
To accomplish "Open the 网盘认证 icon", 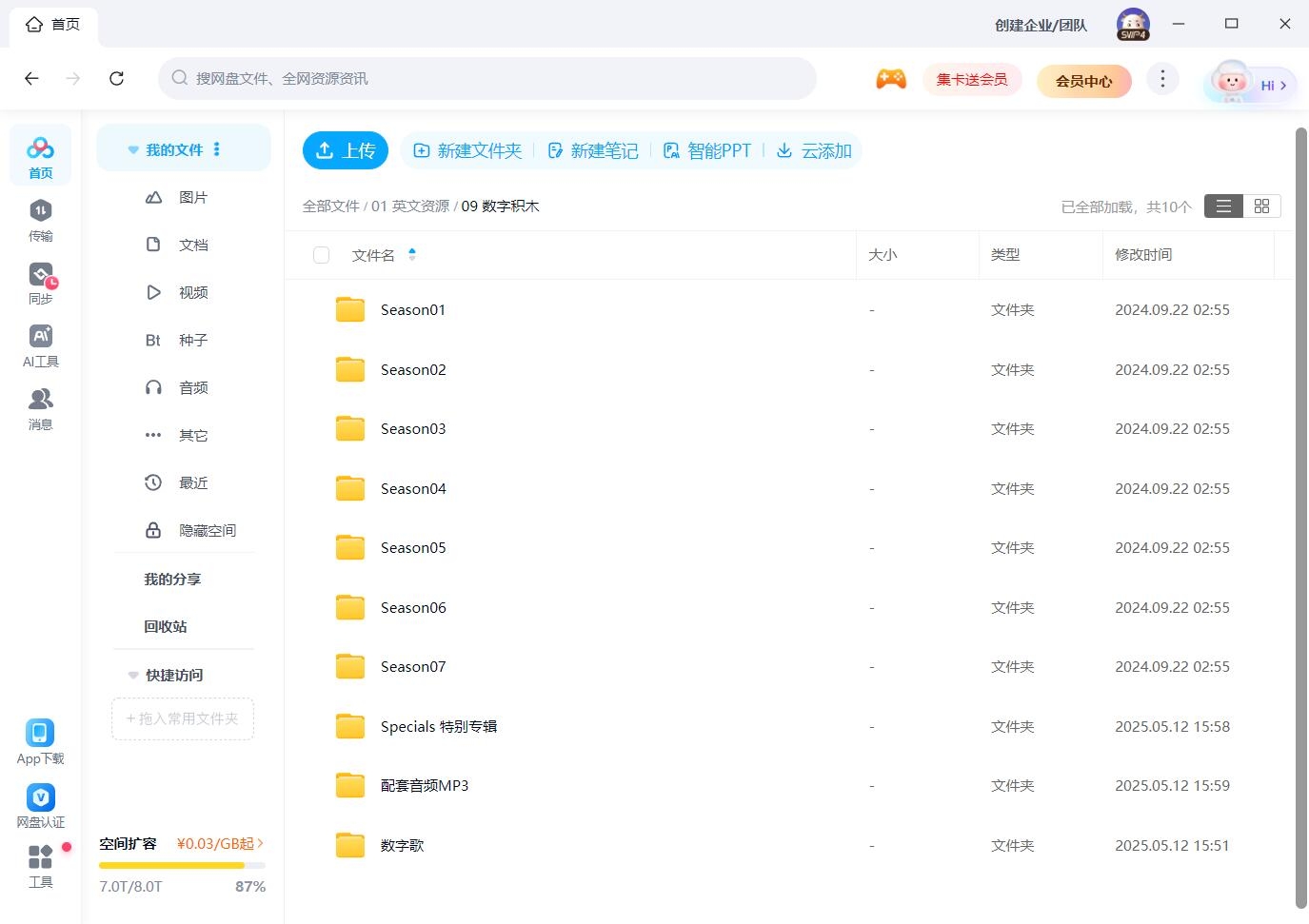I will (x=40, y=806).
